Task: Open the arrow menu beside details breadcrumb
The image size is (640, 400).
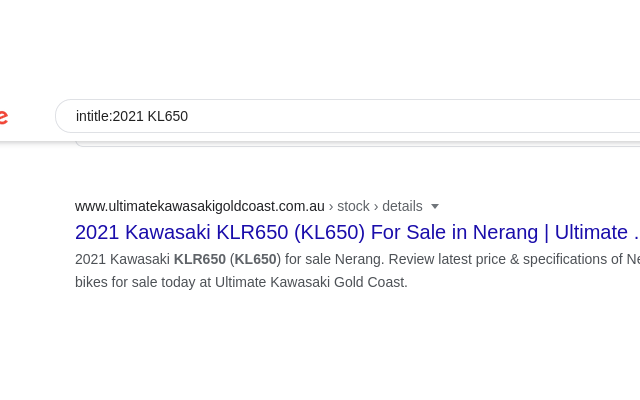Action: tap(435, 207)
